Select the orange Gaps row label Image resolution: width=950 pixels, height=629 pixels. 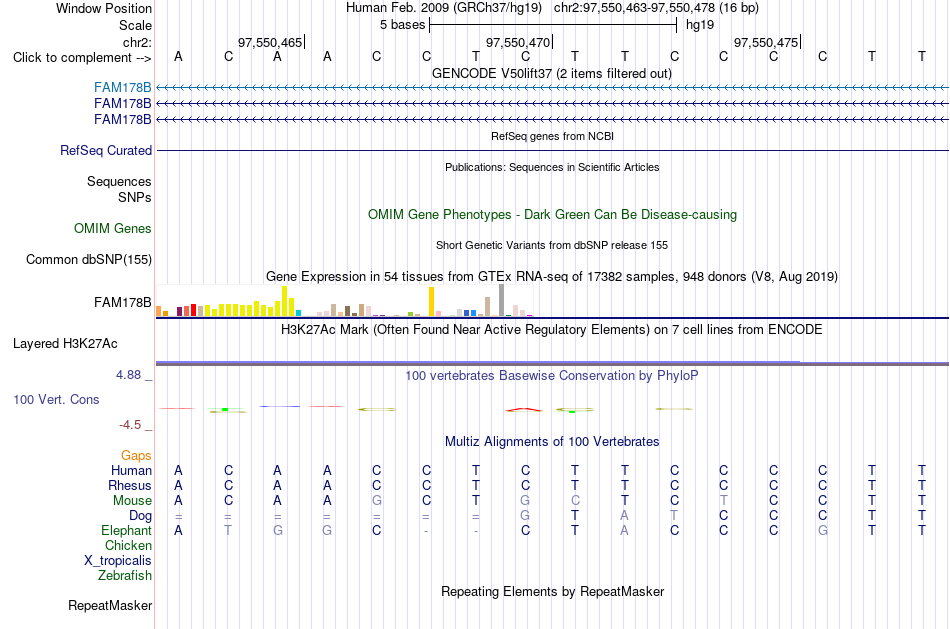(x=136, y=456)
